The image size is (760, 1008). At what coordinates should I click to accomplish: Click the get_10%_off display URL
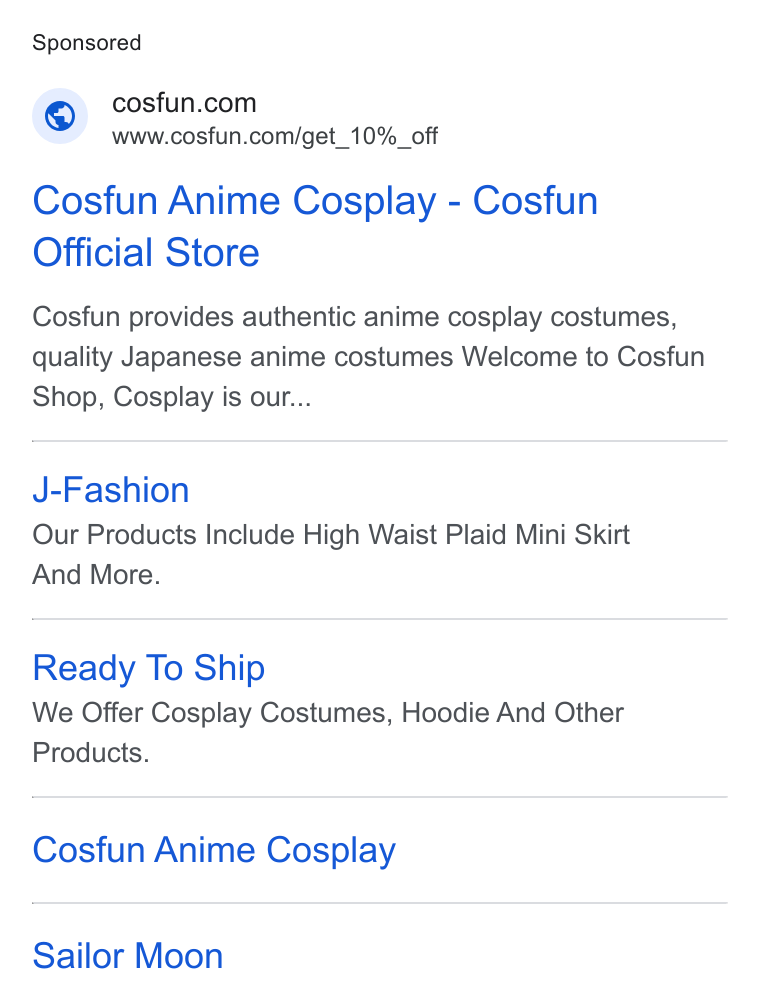coord(275,136)
